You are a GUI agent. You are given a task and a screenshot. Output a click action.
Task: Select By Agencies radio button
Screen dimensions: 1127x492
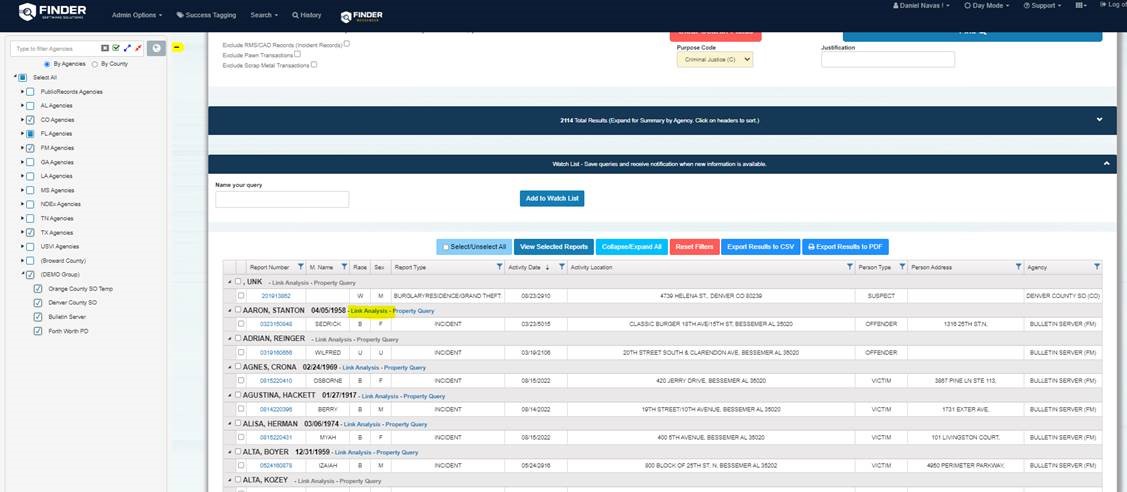tap(47, 64)
